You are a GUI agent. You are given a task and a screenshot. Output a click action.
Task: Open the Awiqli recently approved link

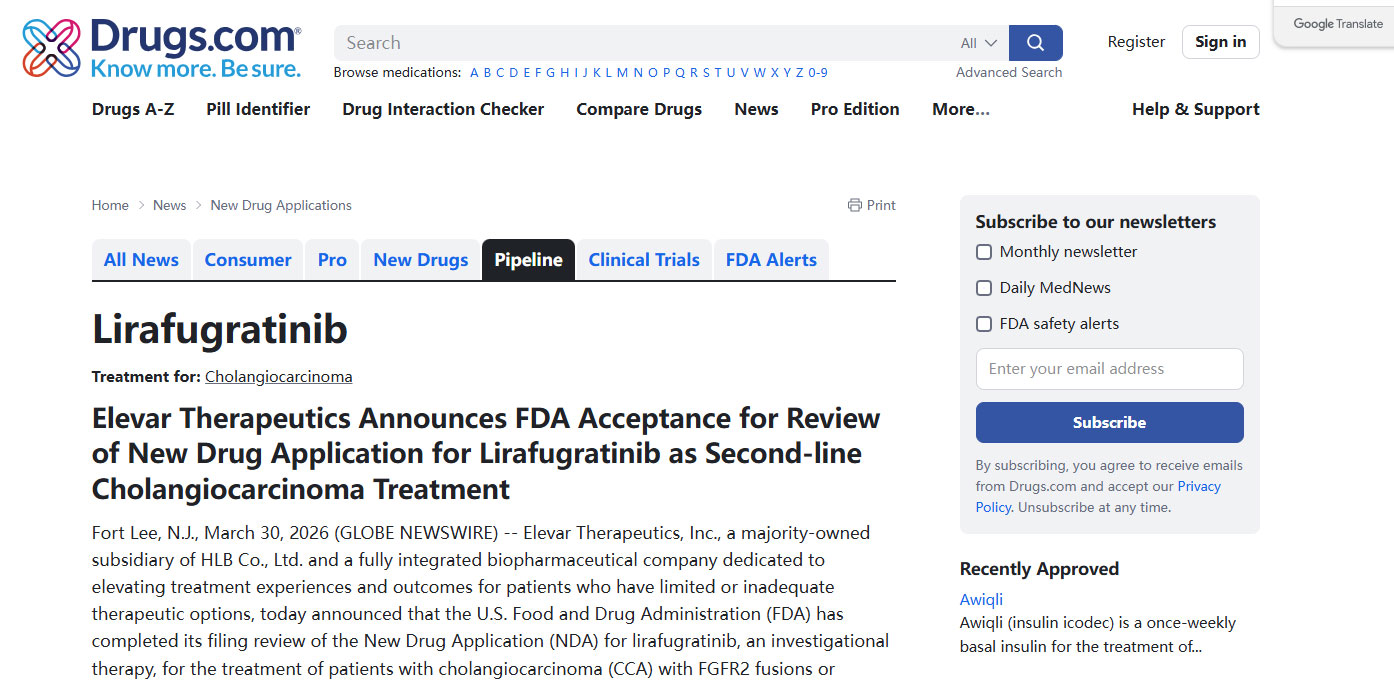(981, 599)
